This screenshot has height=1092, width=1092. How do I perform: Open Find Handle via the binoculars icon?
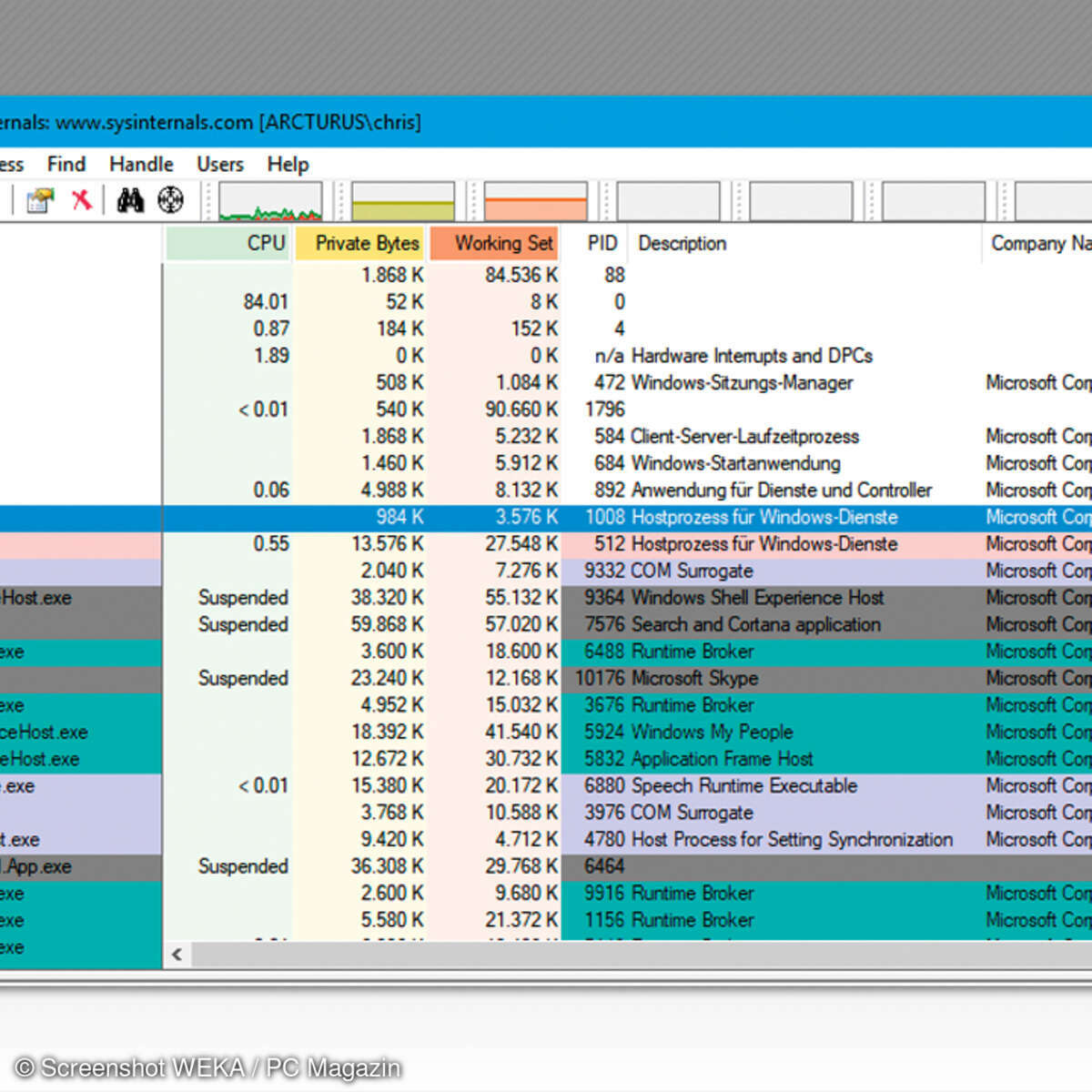[130, 200]
